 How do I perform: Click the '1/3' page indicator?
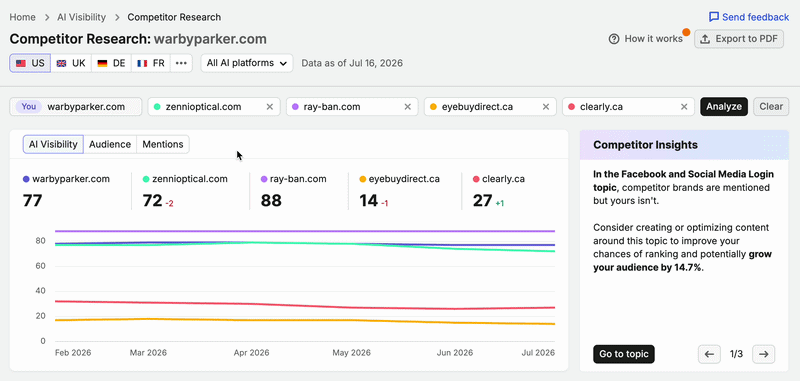click(x=736, y=354)
